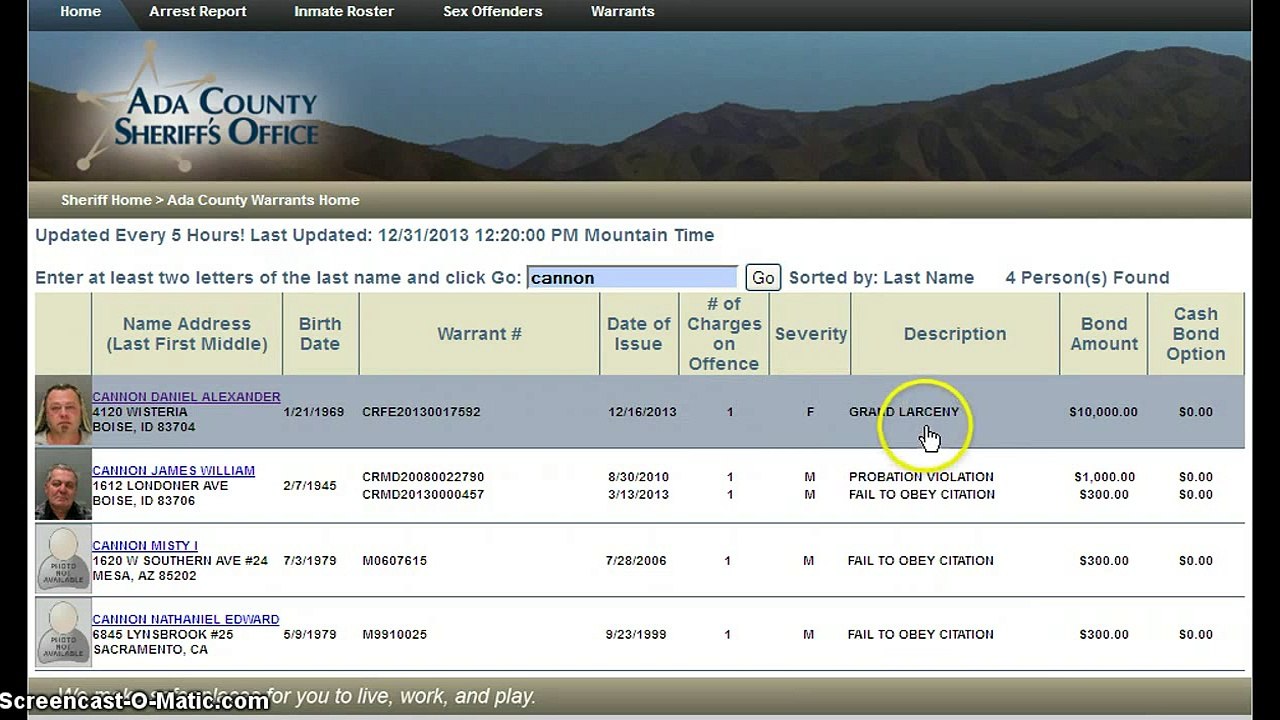Click the Name Address column header
1280x720 pixels.
point(187,334)
